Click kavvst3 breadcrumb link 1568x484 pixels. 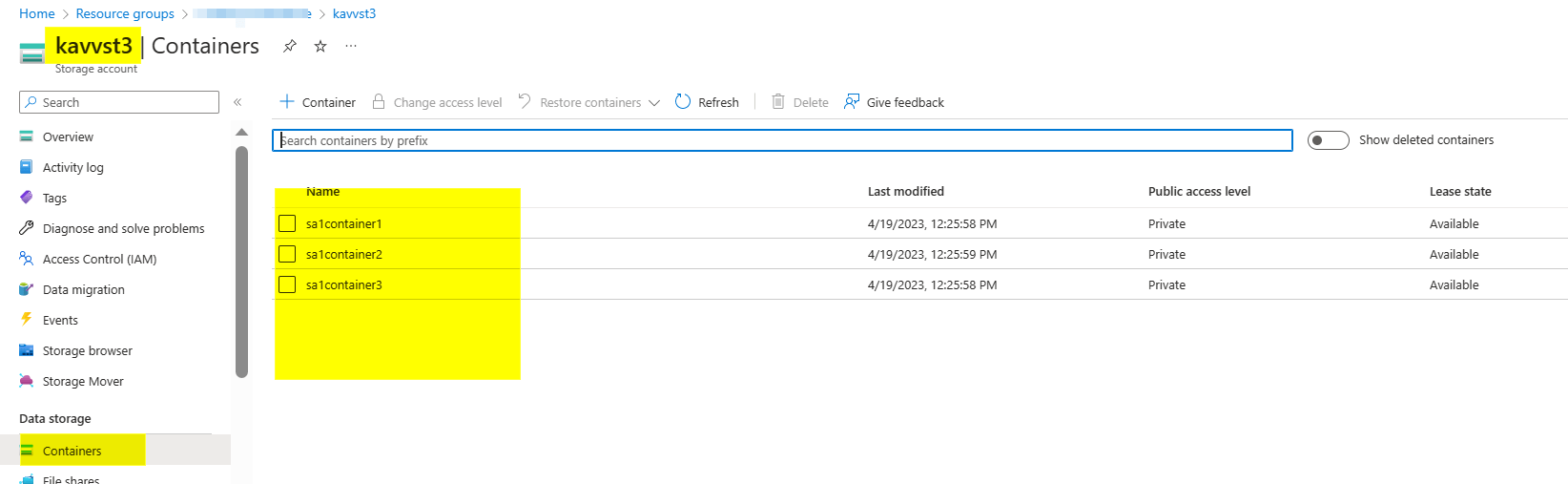[x=354, y=13]
